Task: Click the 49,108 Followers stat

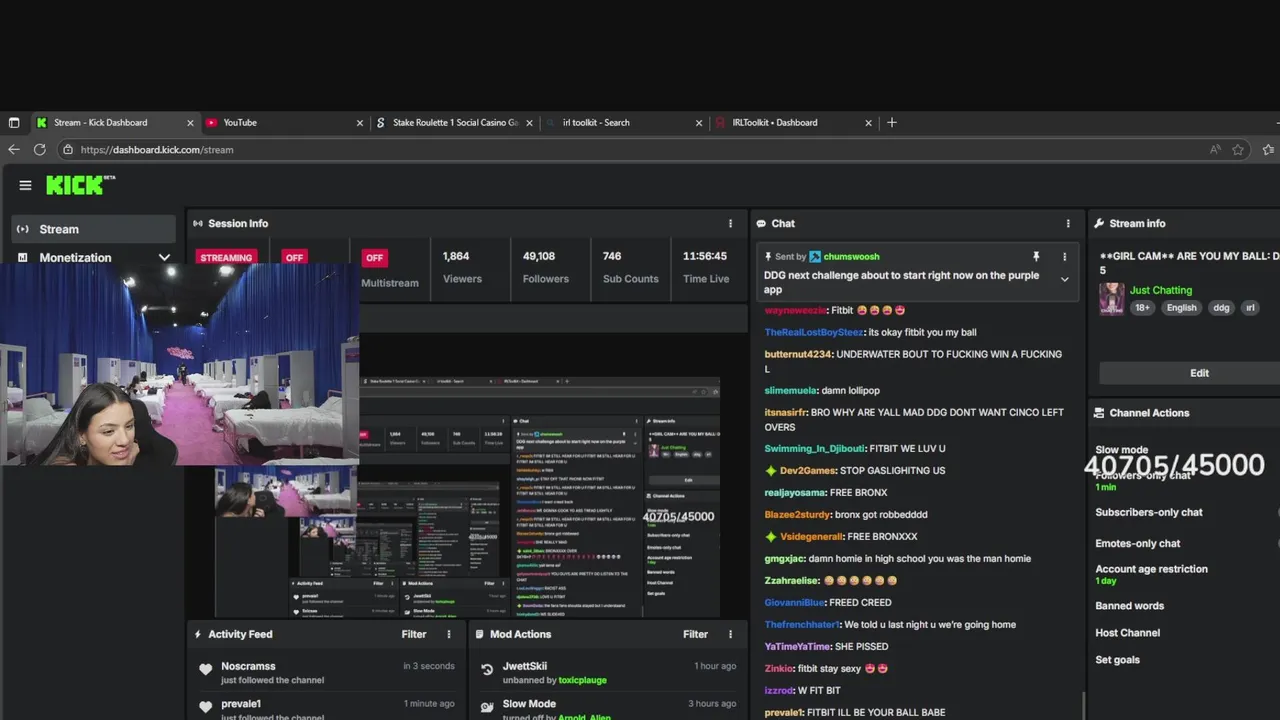Action: point(545,267)
